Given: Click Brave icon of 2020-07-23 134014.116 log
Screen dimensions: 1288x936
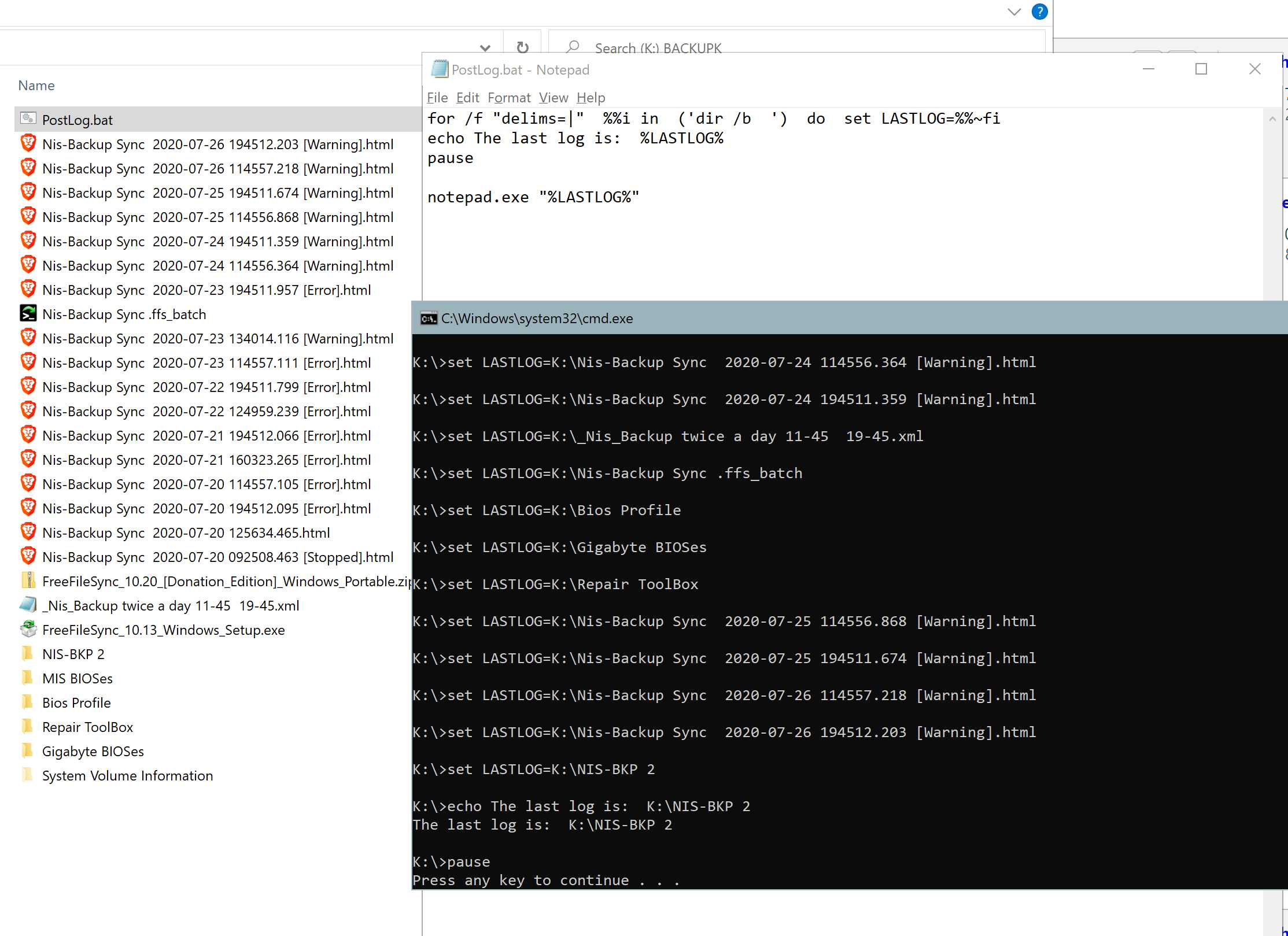Looking at the screenshot, I should coord(28,338).
